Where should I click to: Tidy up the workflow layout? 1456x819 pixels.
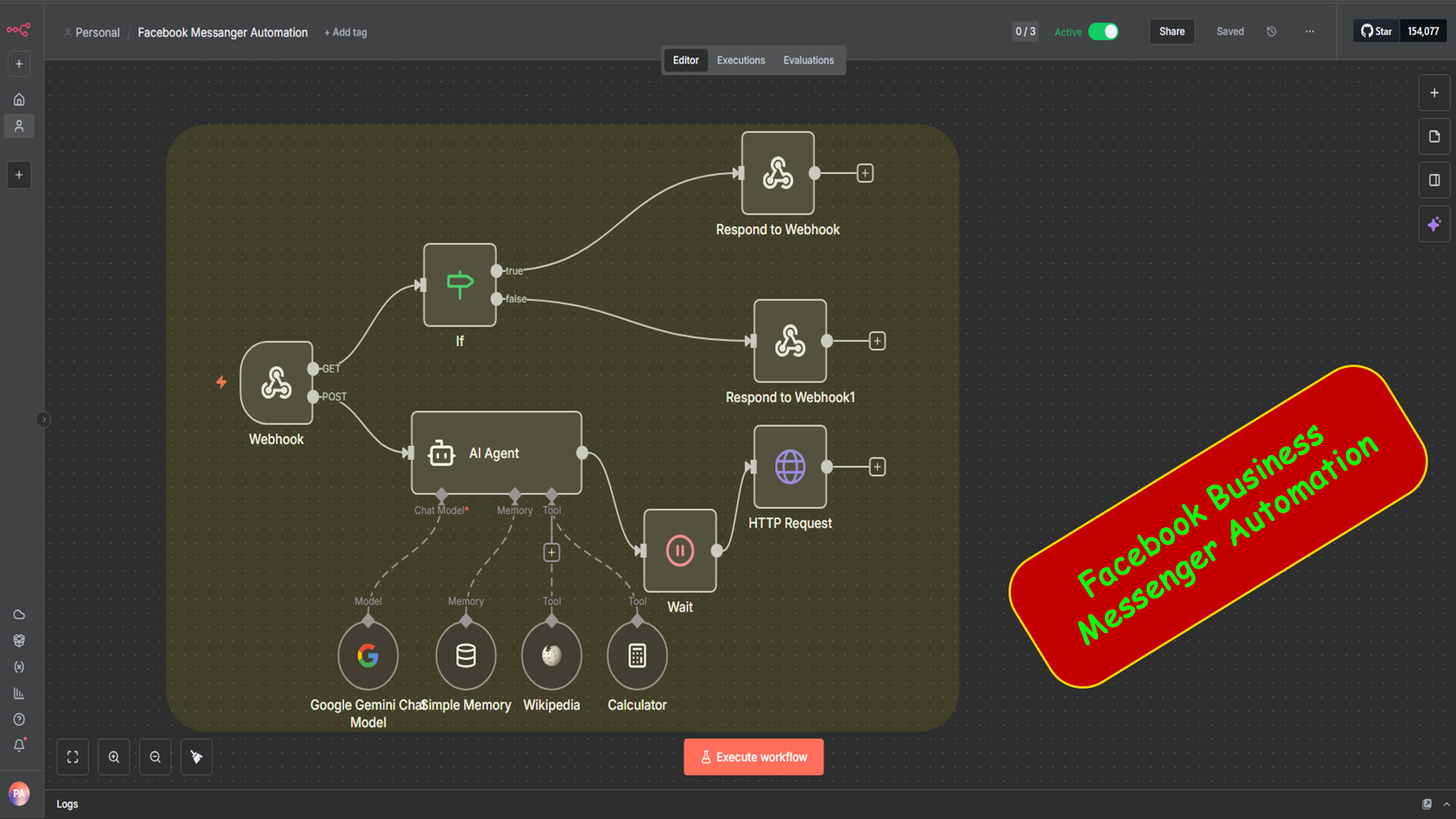click(196, 757)
